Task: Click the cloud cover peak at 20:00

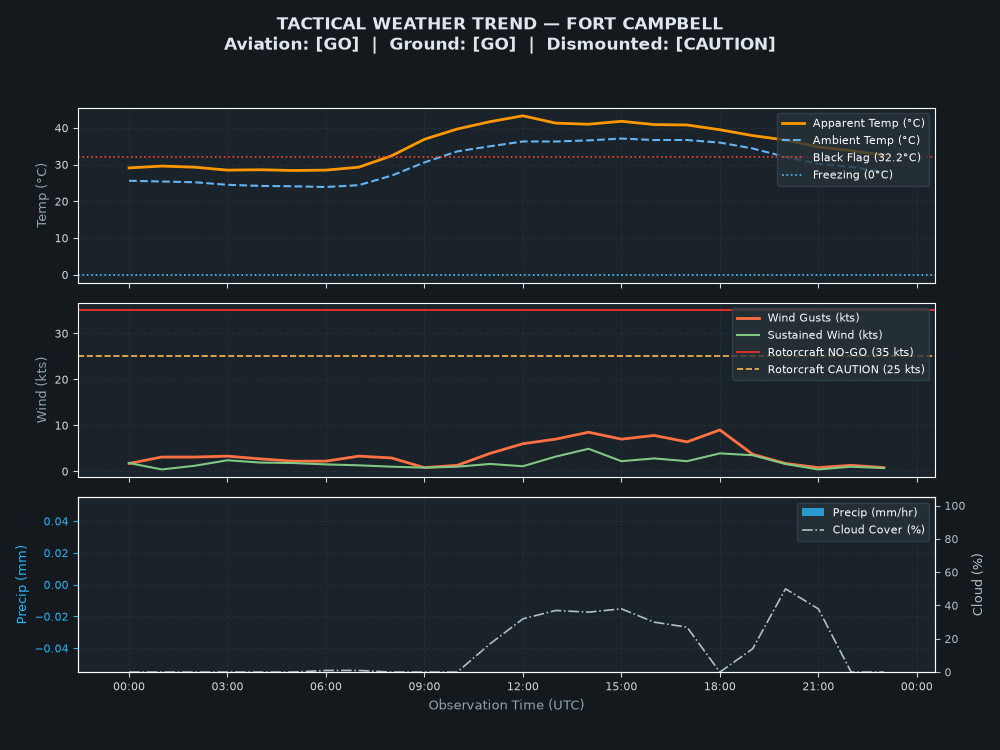Action: point(786,589)
